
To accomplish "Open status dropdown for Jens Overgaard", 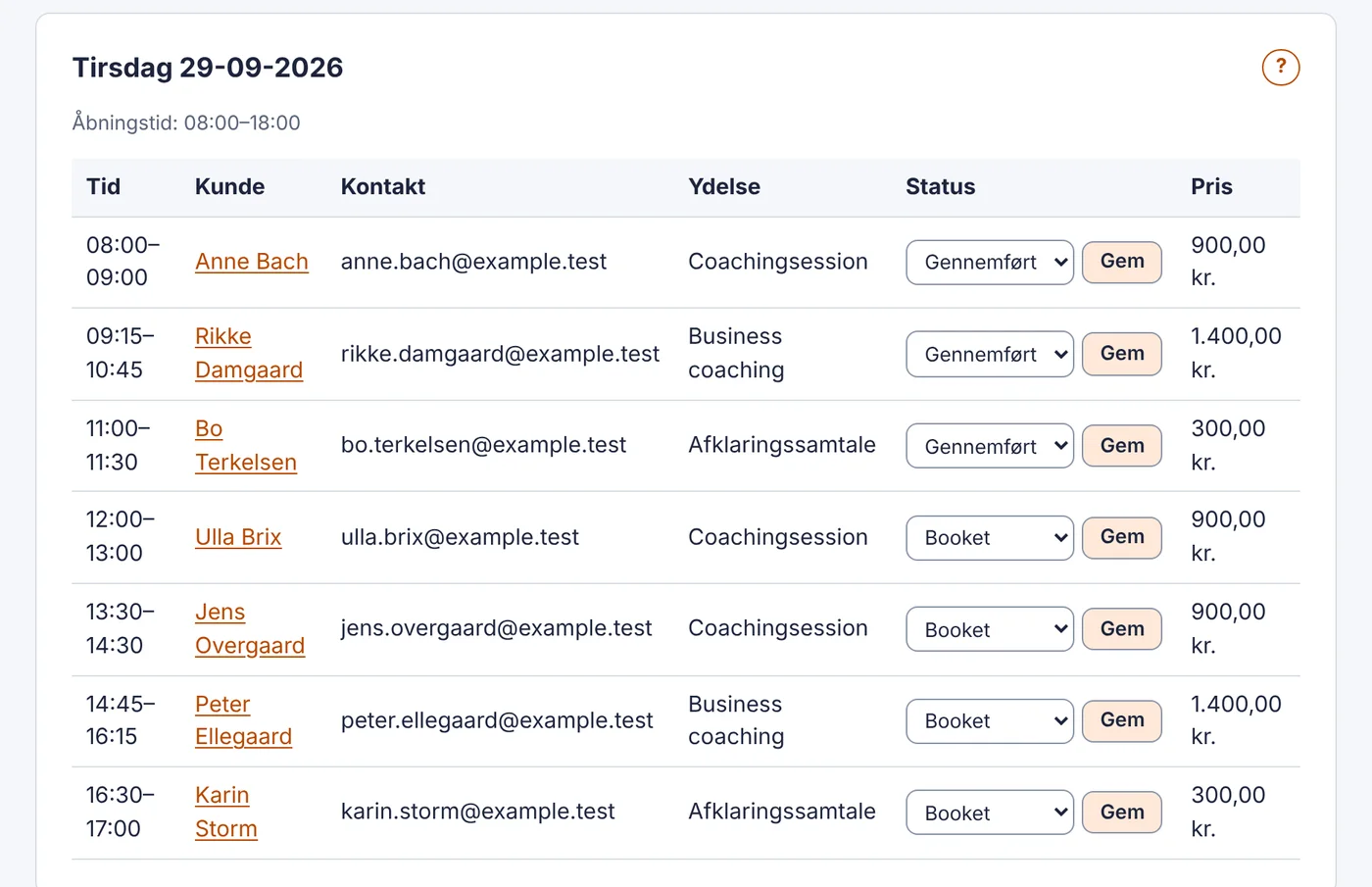I will point(990,629).
